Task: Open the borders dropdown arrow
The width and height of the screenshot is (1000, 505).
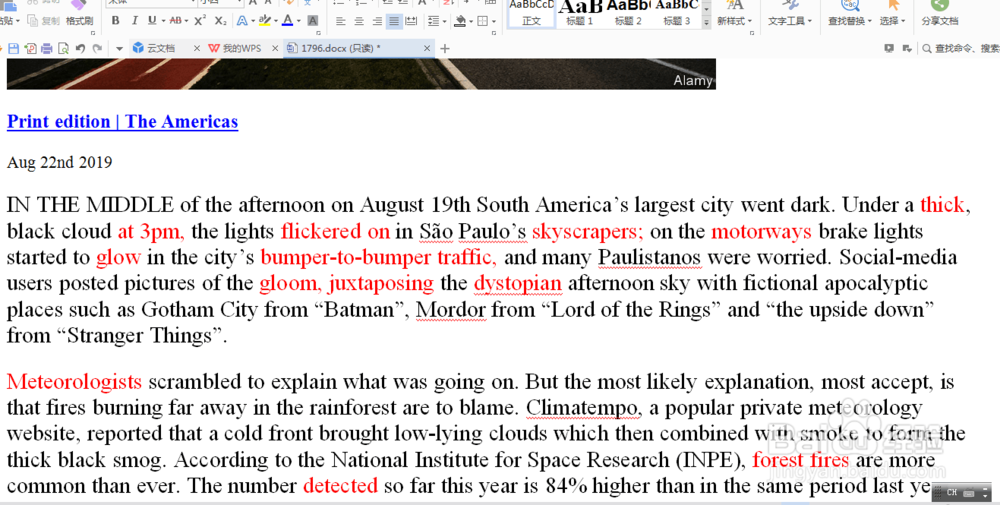Action: click(494, 22)
